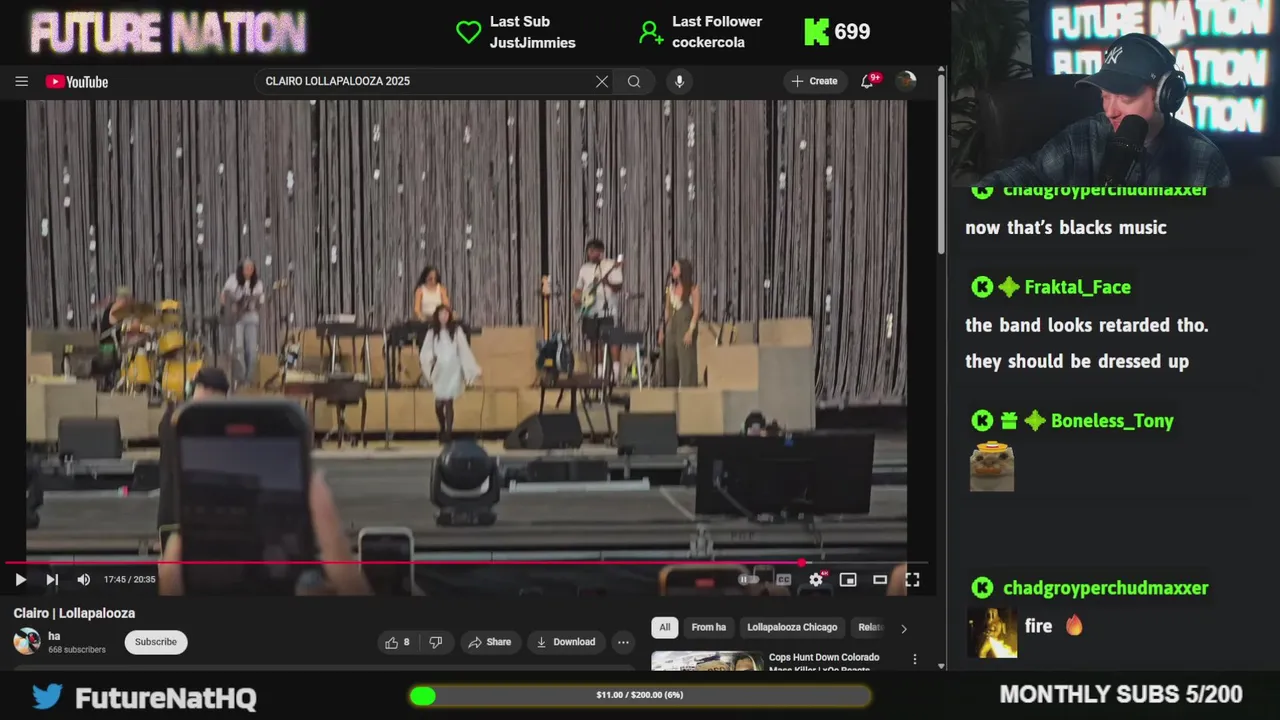Screen dimensions: 1280x720
Task: Skip to the next video
Action: pos(52,579)
